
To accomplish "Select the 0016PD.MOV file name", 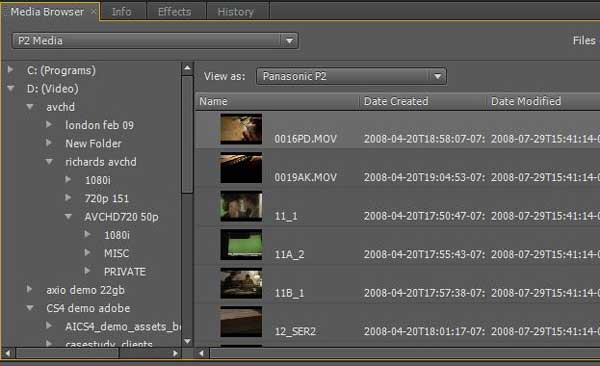I will point(305,139).
